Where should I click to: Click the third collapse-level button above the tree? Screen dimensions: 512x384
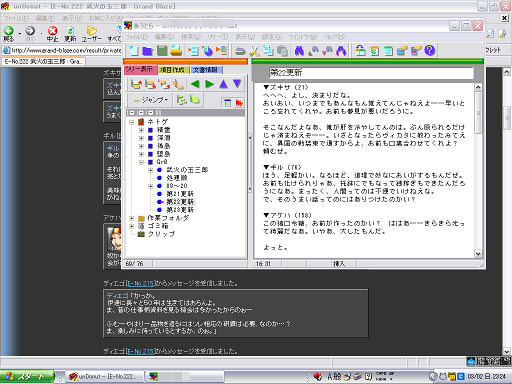pyautogui.click(x=151, y=113)
